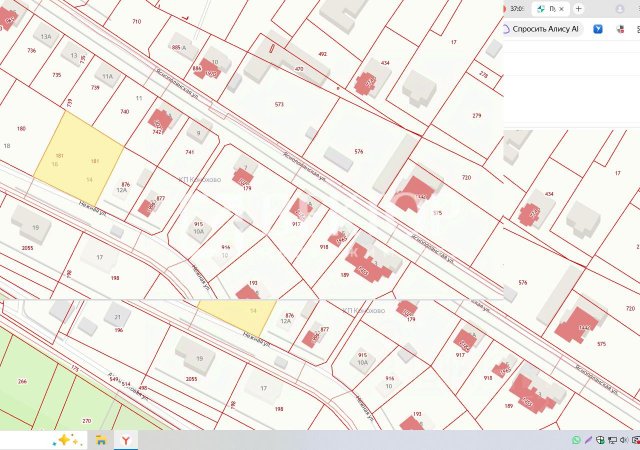The width and height of the screenshot is (640, 450).
Task: Click the network connection tray icon
Action: [612, 440]
